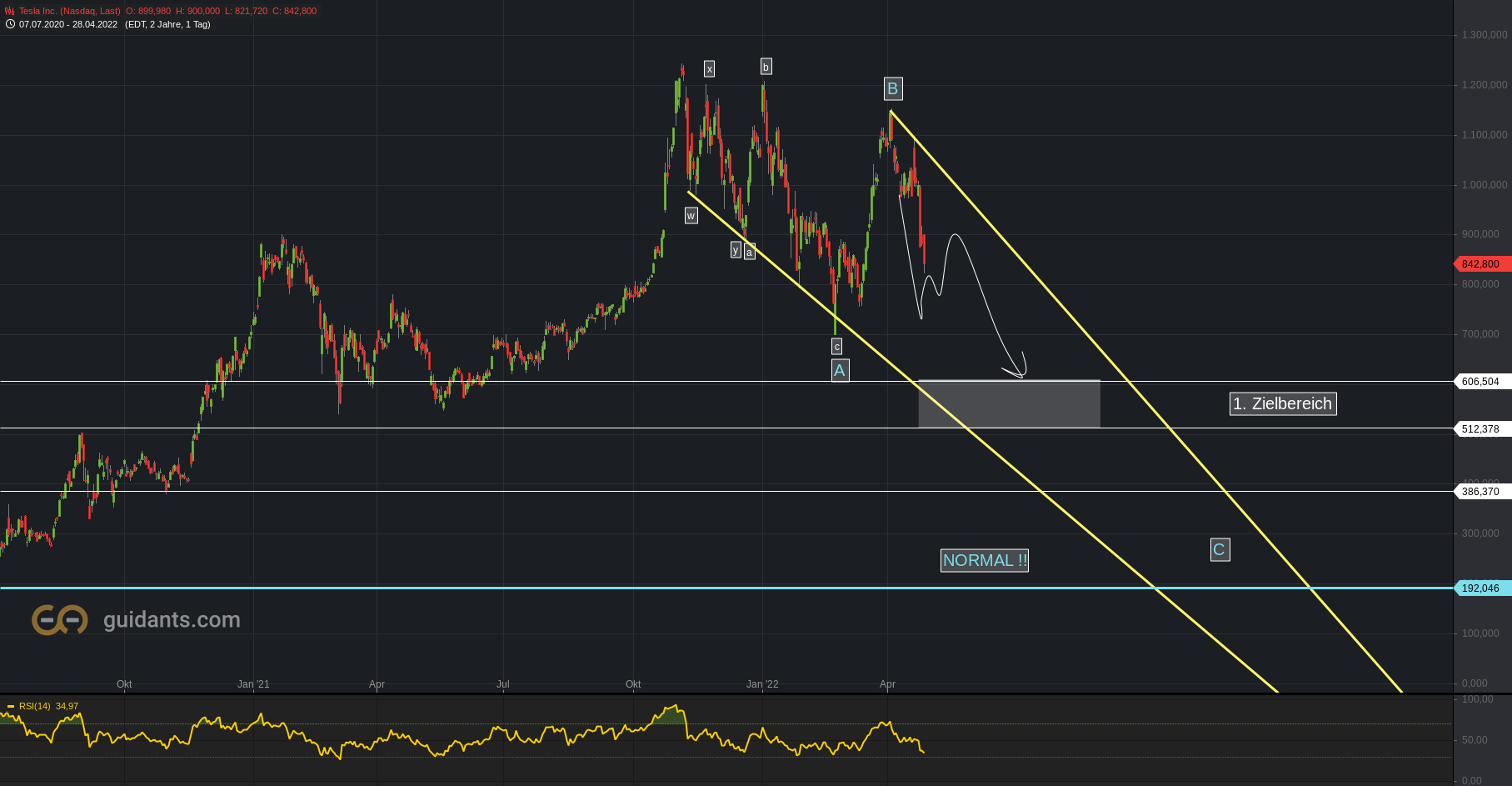
Task: Click the yellow RSI legend marker
Action: [x=12, y=706]
